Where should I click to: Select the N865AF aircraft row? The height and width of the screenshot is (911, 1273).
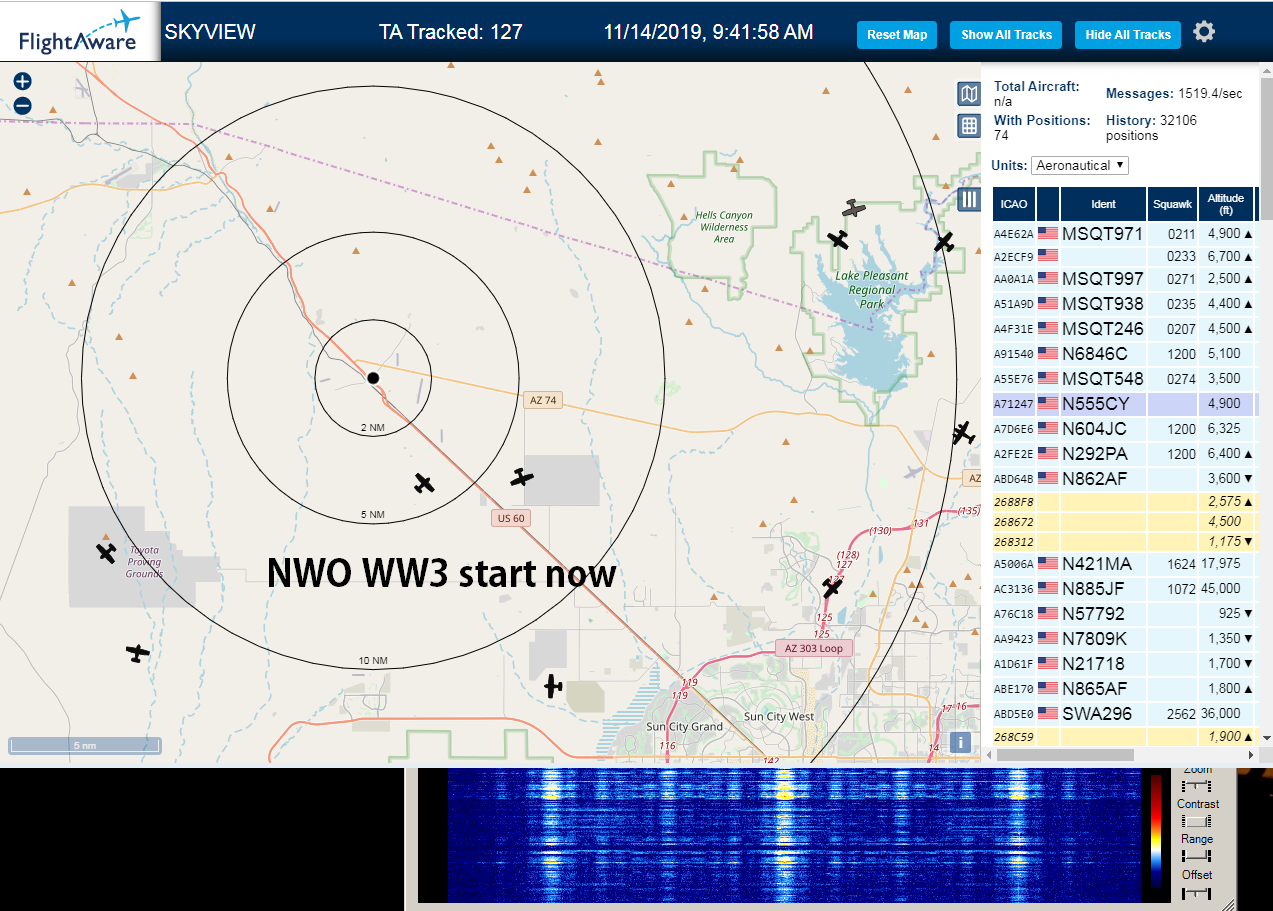(x=1124, y=688)
